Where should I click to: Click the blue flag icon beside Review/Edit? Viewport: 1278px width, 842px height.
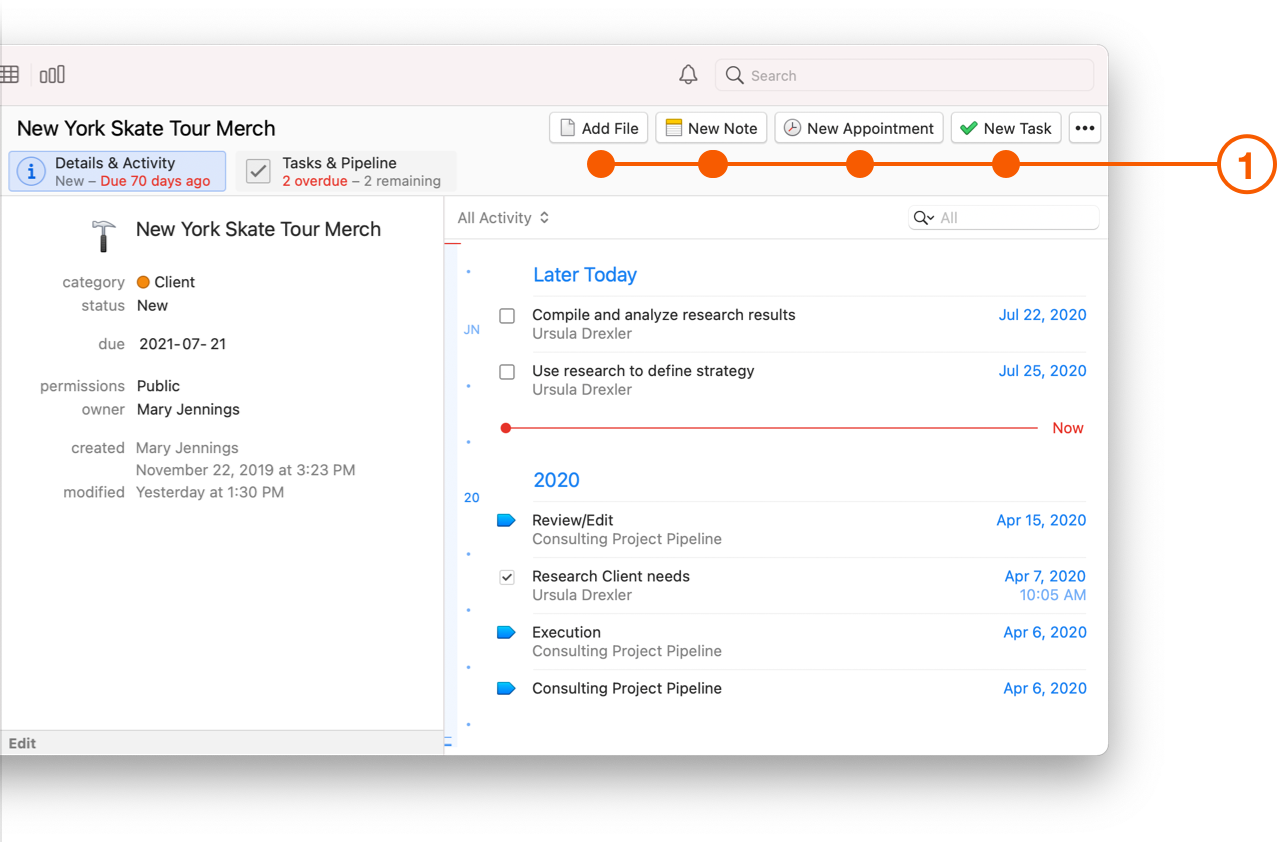point(506,520)
